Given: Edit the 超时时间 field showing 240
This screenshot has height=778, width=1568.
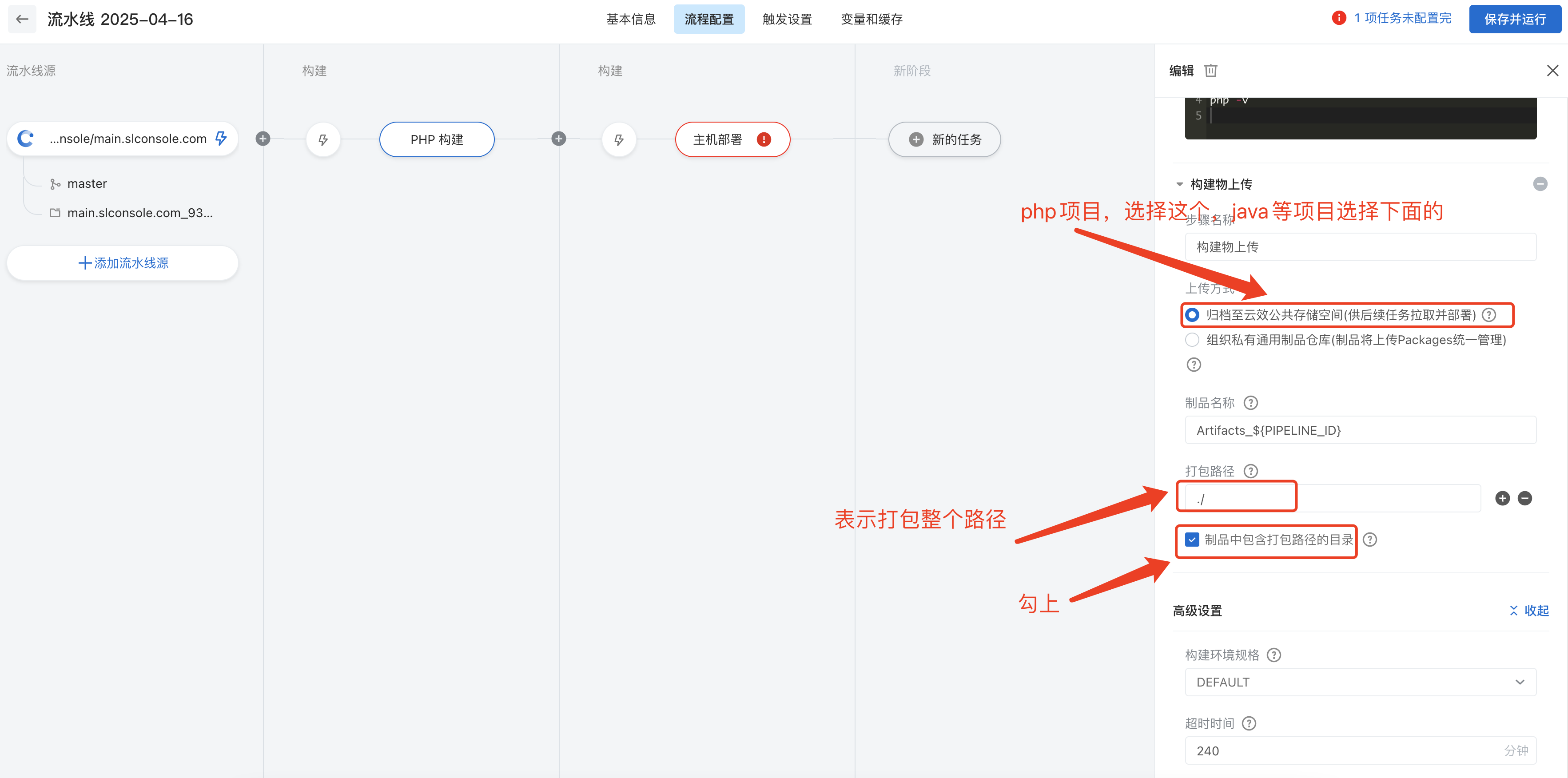Looking at the screenshot, I should [1360, 750].
